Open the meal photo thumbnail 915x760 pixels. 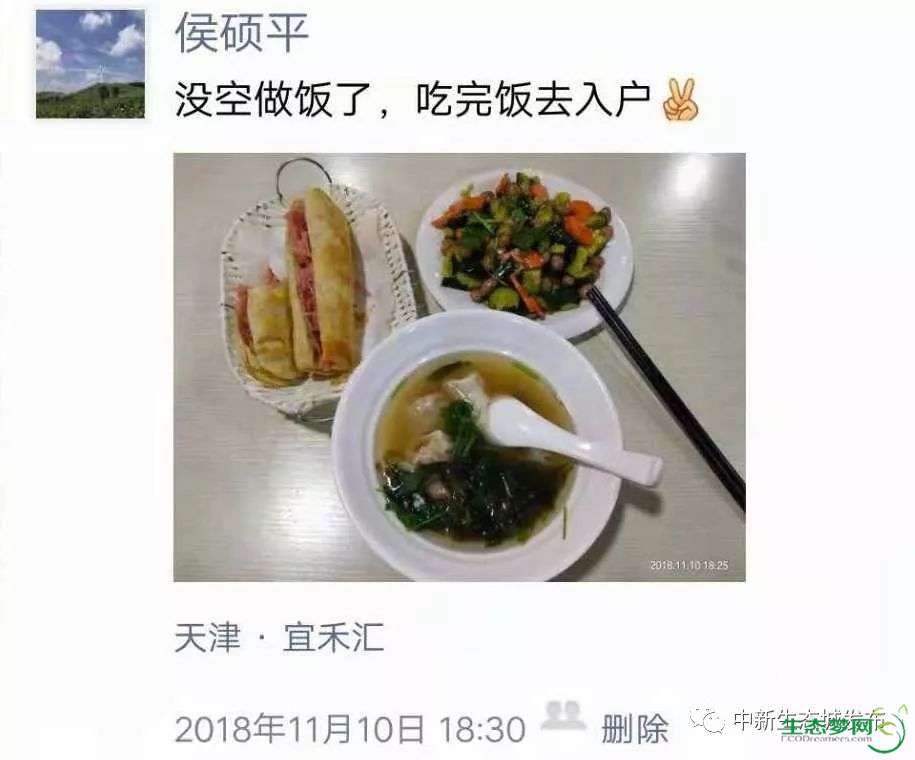459,367
